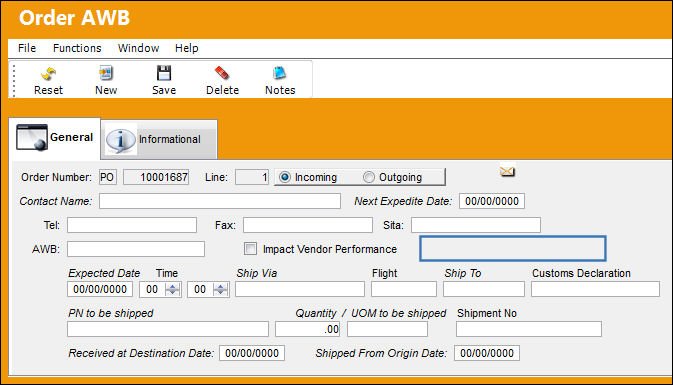Switch to the Informational tab label
This screenshot has width=673, height=385.
(170, 139)
